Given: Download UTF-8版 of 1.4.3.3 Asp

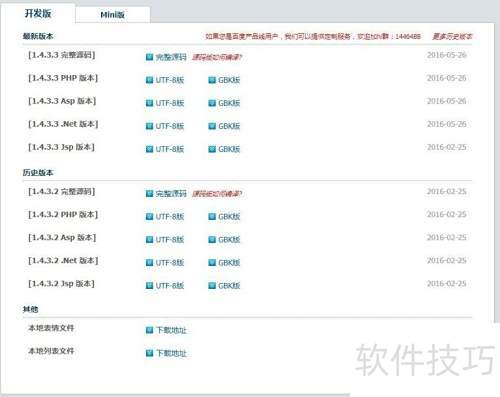Looking at the screenshot, I should pos(170,103).
